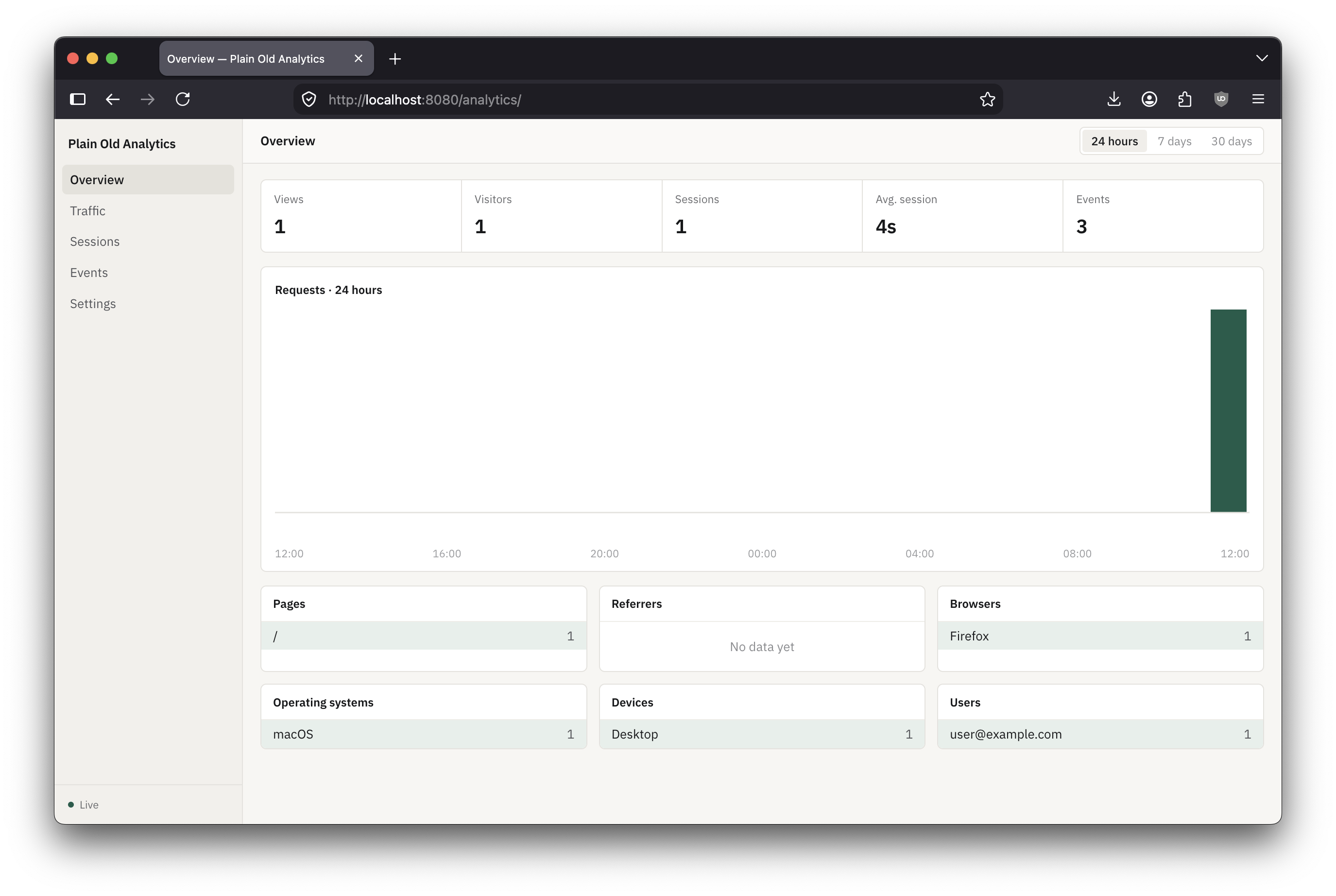This screenshot has height=896, width=1336.
Task: Bookmark this page with the star
Action: (x=987, y=100)
